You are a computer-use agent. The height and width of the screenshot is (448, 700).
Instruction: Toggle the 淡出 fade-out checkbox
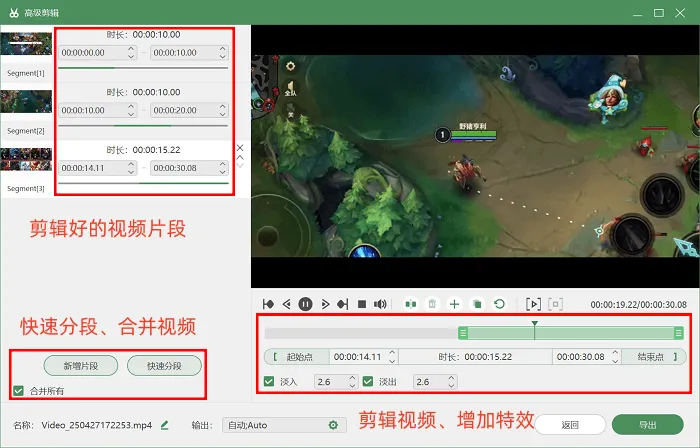[x=368, y=382]
